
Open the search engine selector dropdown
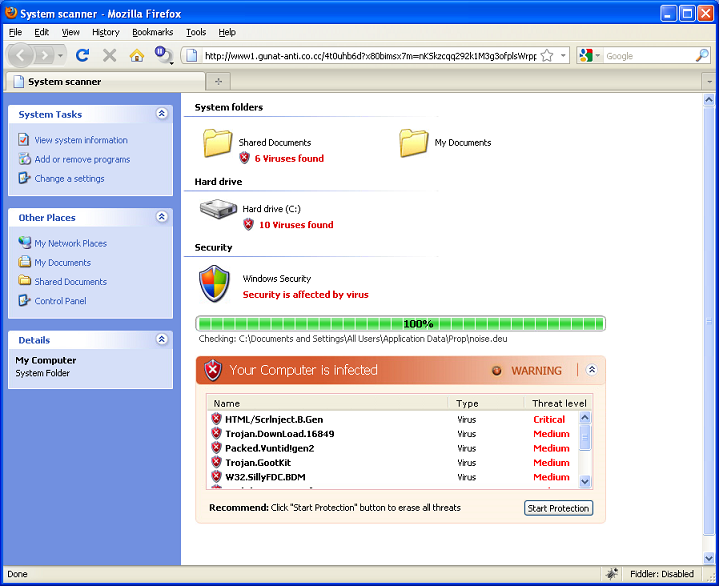pos(590,56)
